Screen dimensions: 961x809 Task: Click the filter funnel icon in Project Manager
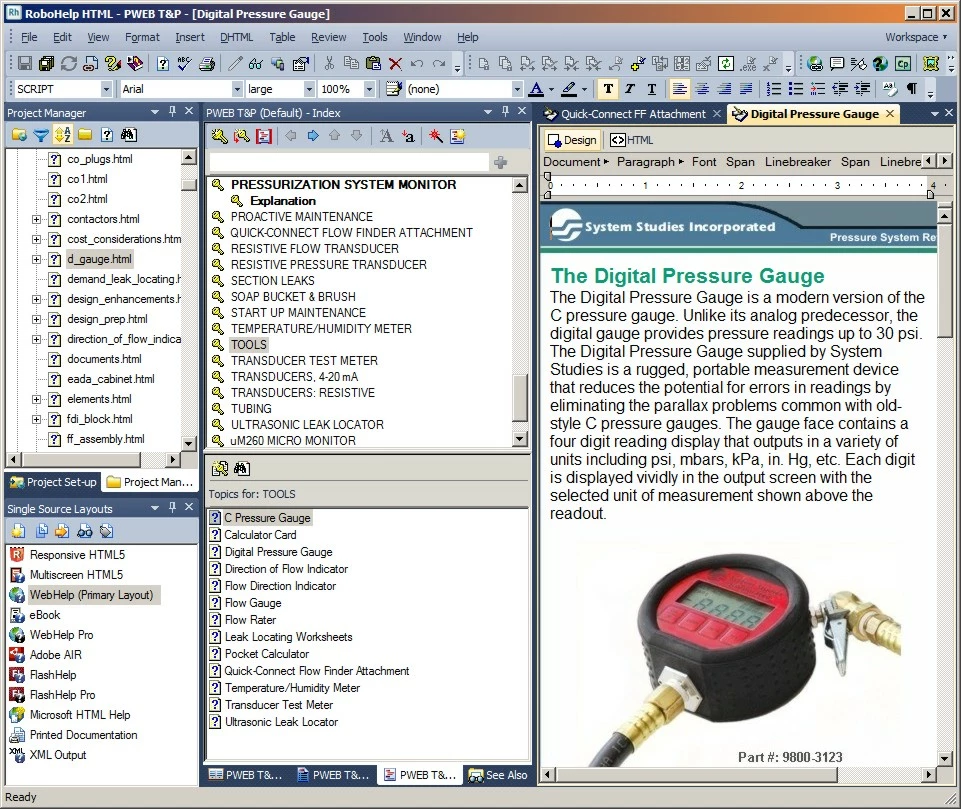[x=40, y=135]
